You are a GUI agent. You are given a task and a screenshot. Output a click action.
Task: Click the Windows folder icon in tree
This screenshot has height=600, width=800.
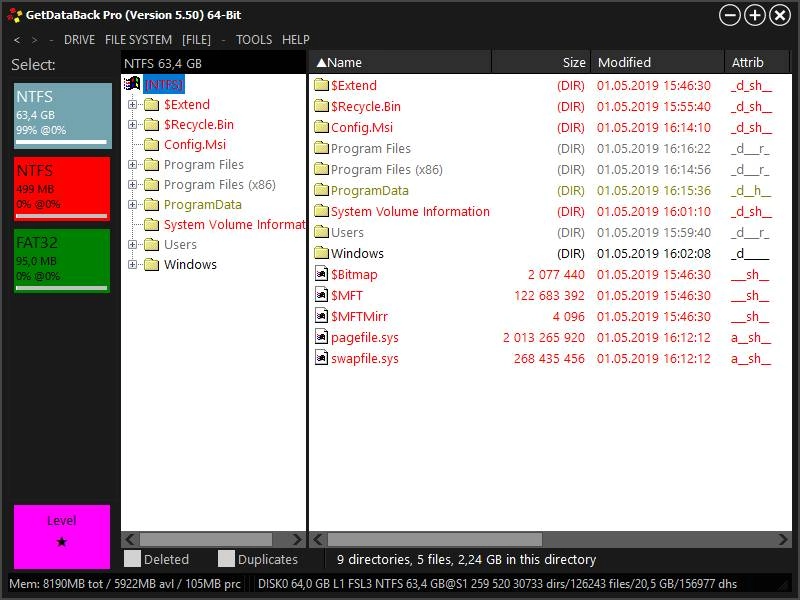[x=152, y=264]
